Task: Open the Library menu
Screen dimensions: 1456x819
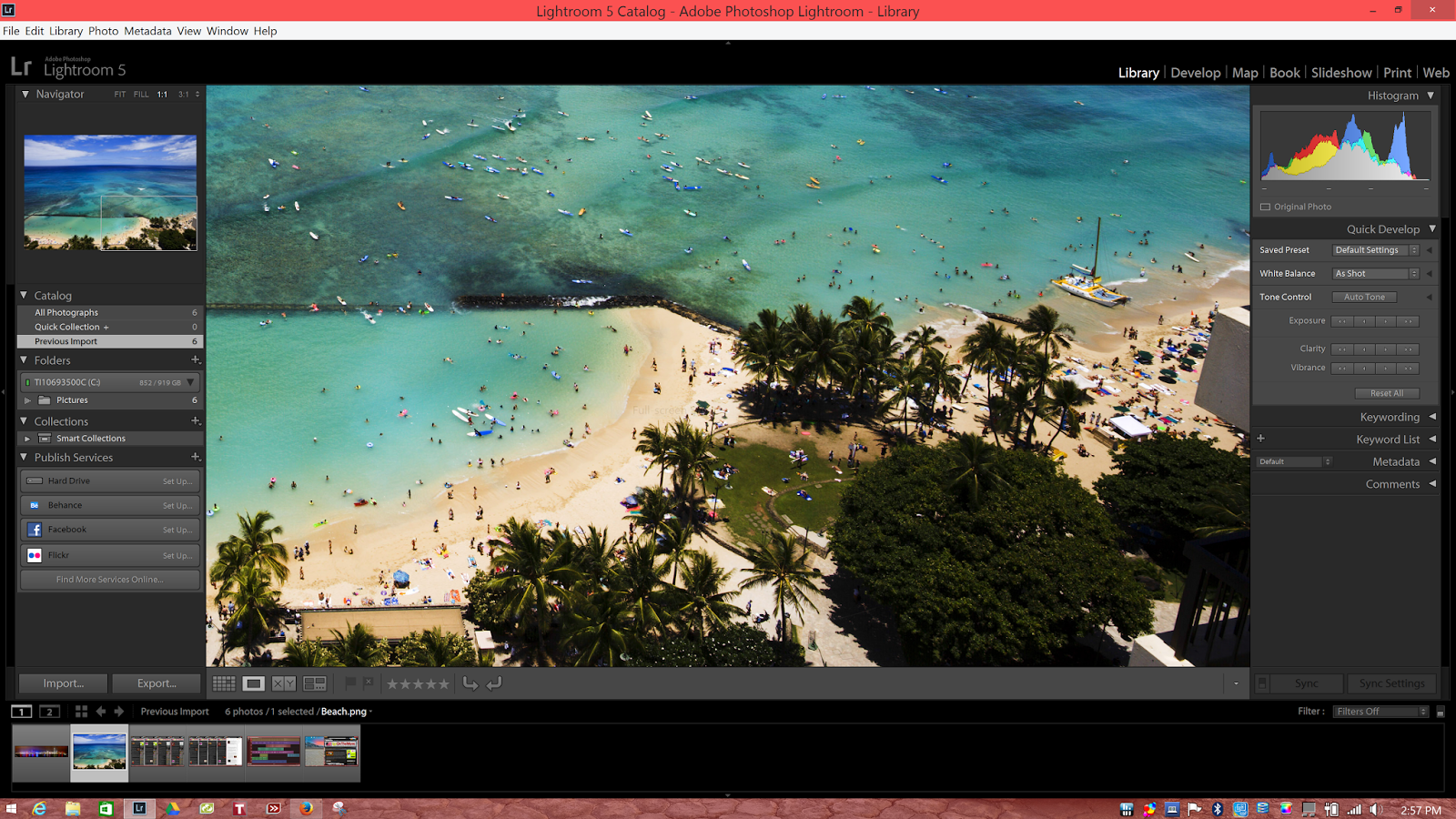Action: [66, 31]
